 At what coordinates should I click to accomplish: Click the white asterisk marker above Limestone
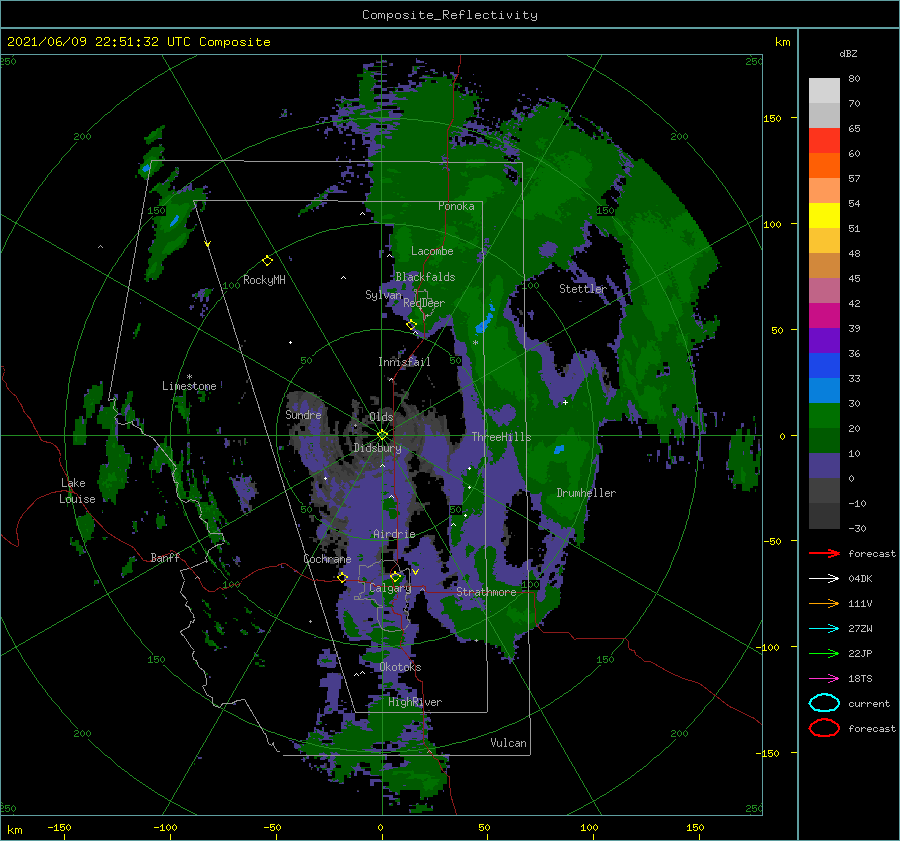pyautogui.click(x=189, y=377)
